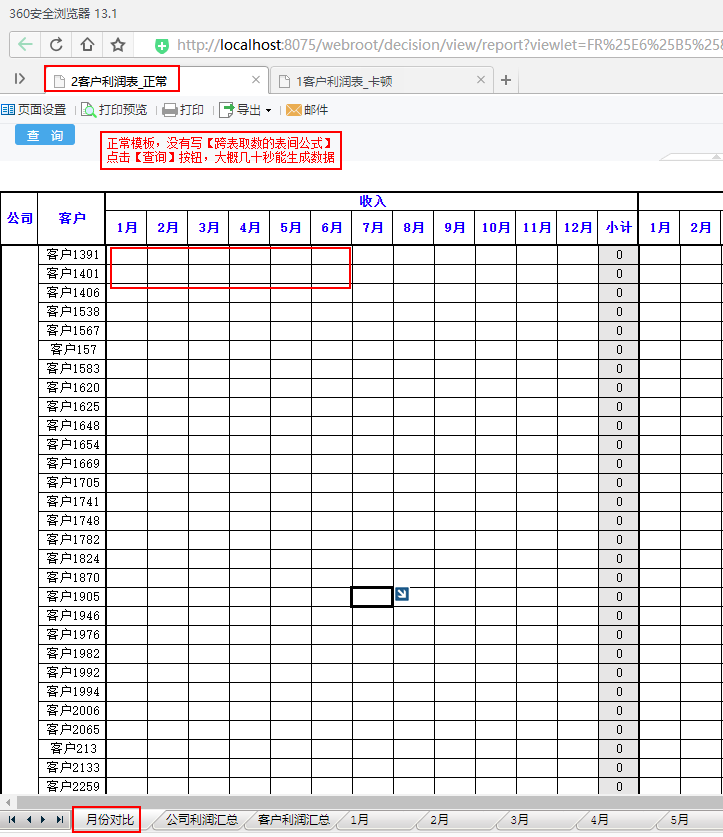Viewport: 723px width, 837px height.
Task: Click the 7月 header under 收入
Action: tap(372, 228)
